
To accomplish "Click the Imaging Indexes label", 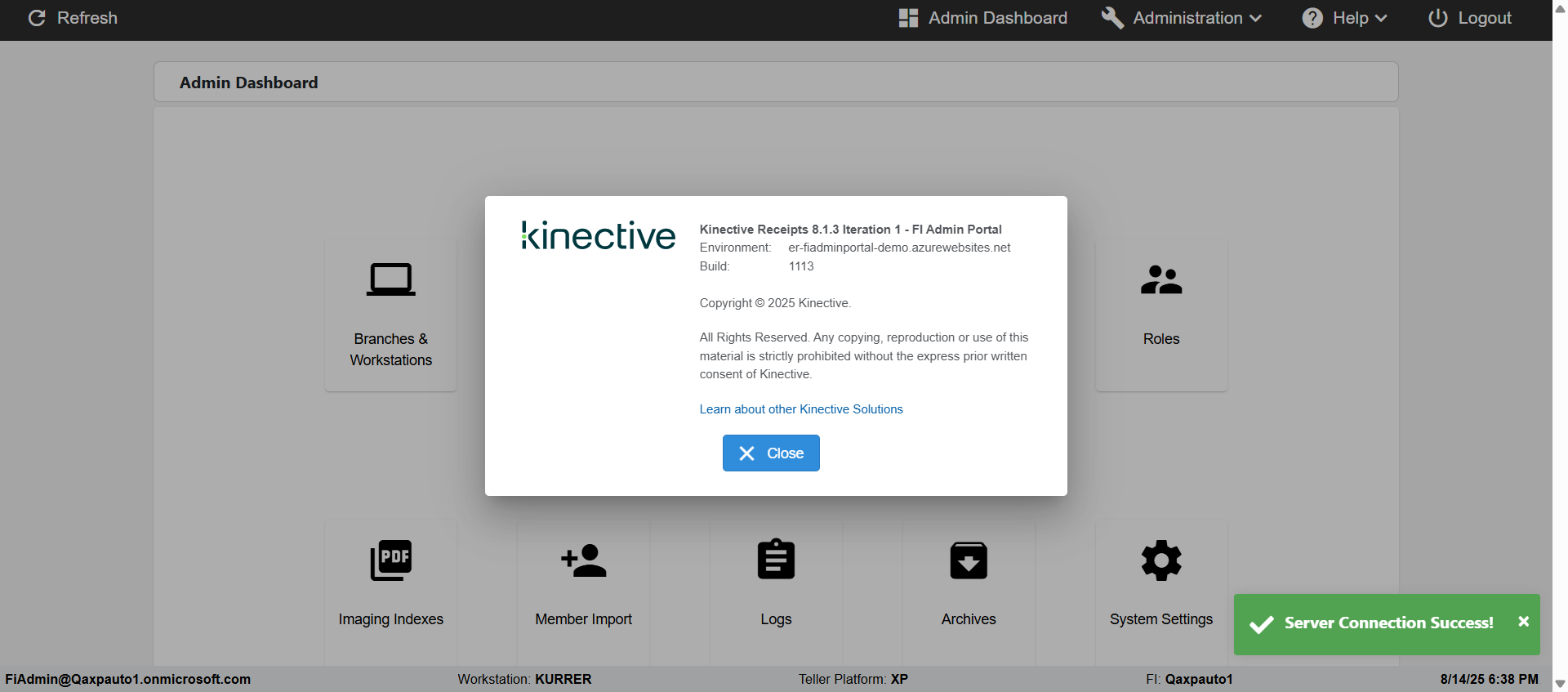I will tap(391, 619).
